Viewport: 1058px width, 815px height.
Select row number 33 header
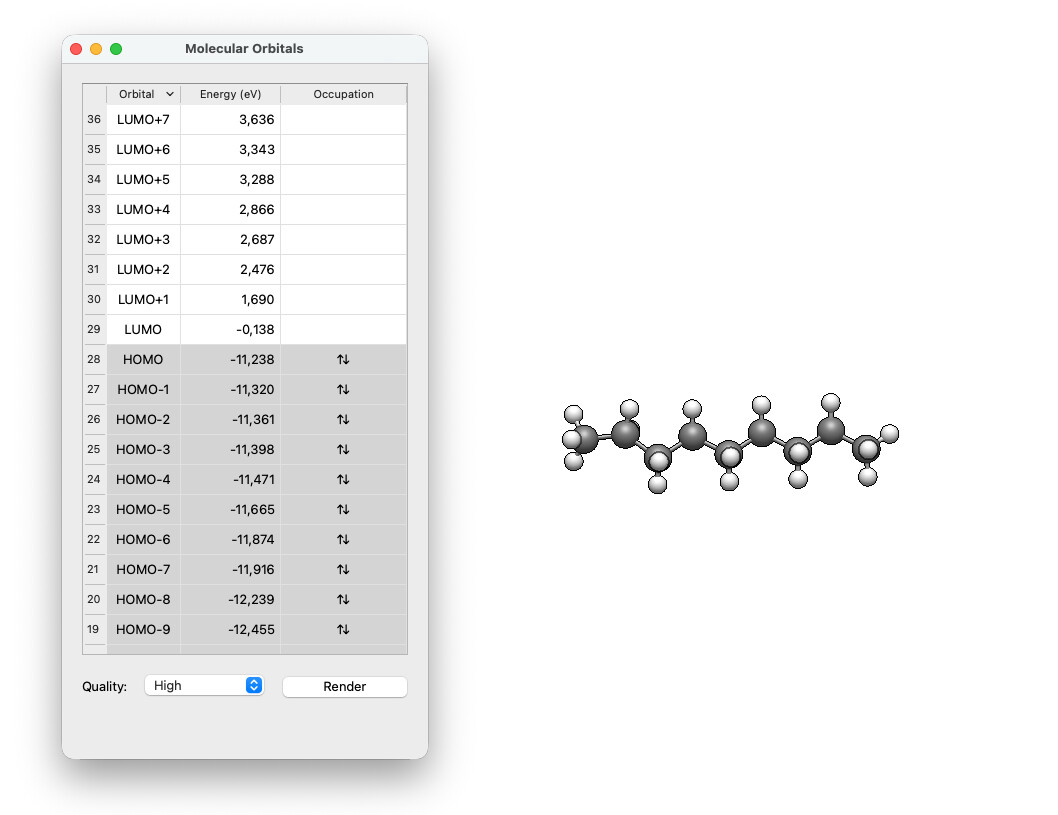(x=94, y=209)
